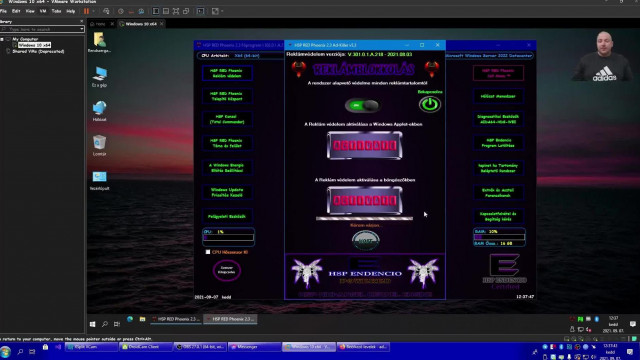Viewport: 640px width, 360px height.
Task: Open the Tabs menu in VMware
Action: (x=56, y=11)
